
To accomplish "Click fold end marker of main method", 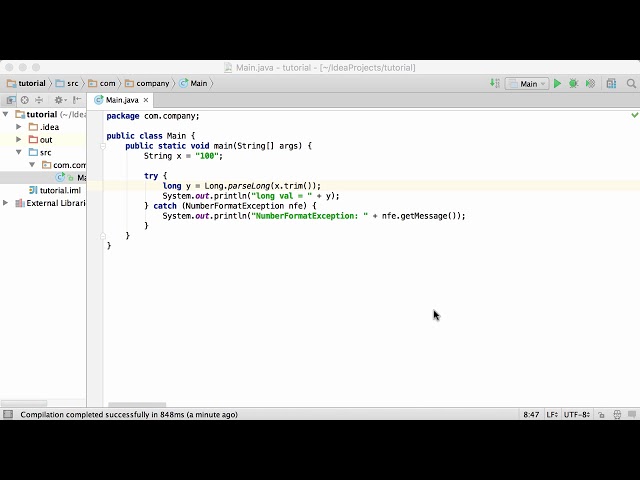I will pos(103,236).
